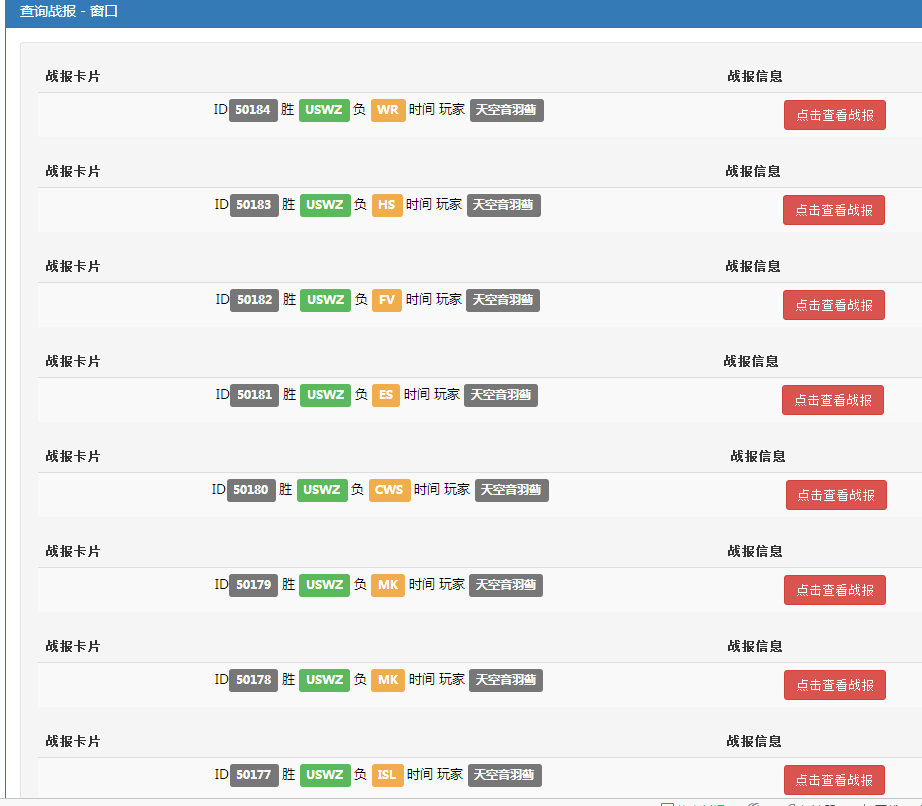The width and height of the screenshot is (922, 806).
Task: Click player name badge in row 50178
Action: 506,680
